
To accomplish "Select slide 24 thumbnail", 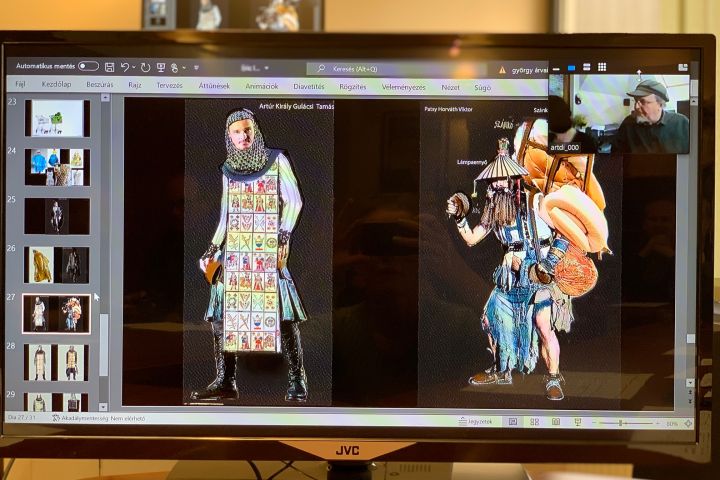I will pos(57,167).
